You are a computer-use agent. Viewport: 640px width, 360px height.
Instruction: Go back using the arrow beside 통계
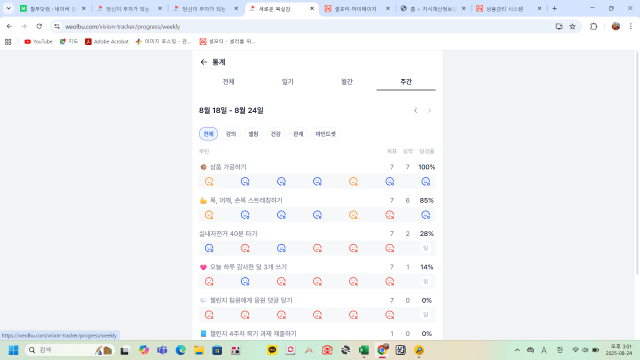204,62
